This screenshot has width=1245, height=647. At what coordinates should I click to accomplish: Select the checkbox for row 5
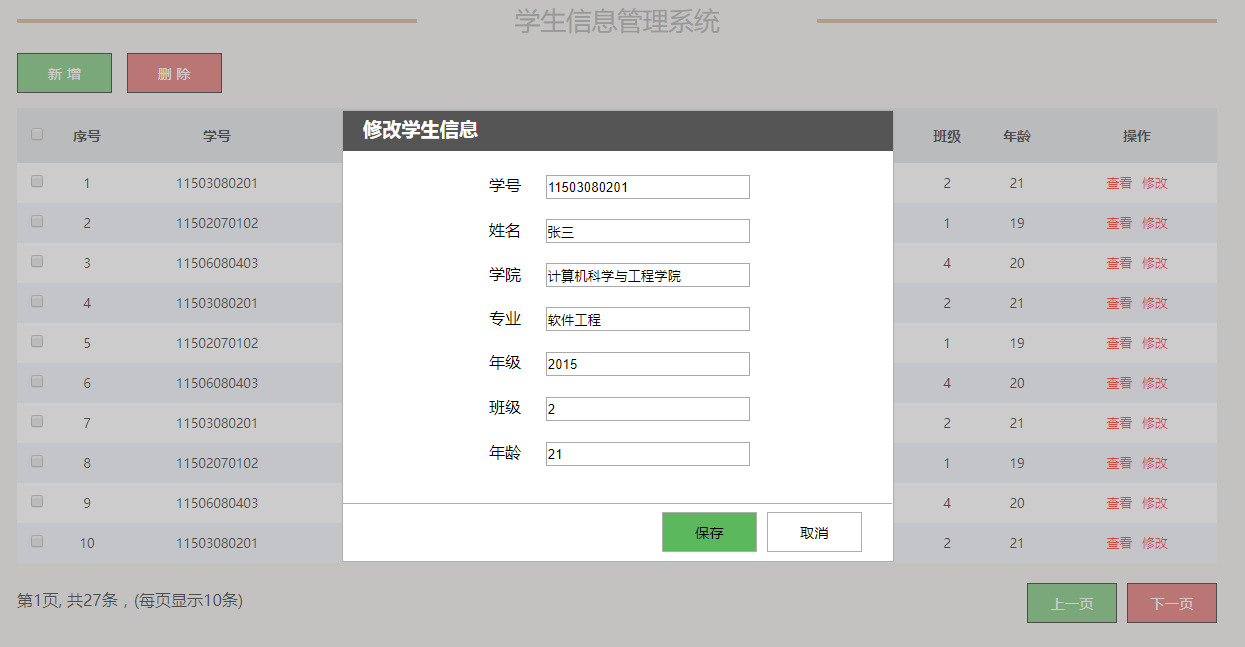[37, 342]
